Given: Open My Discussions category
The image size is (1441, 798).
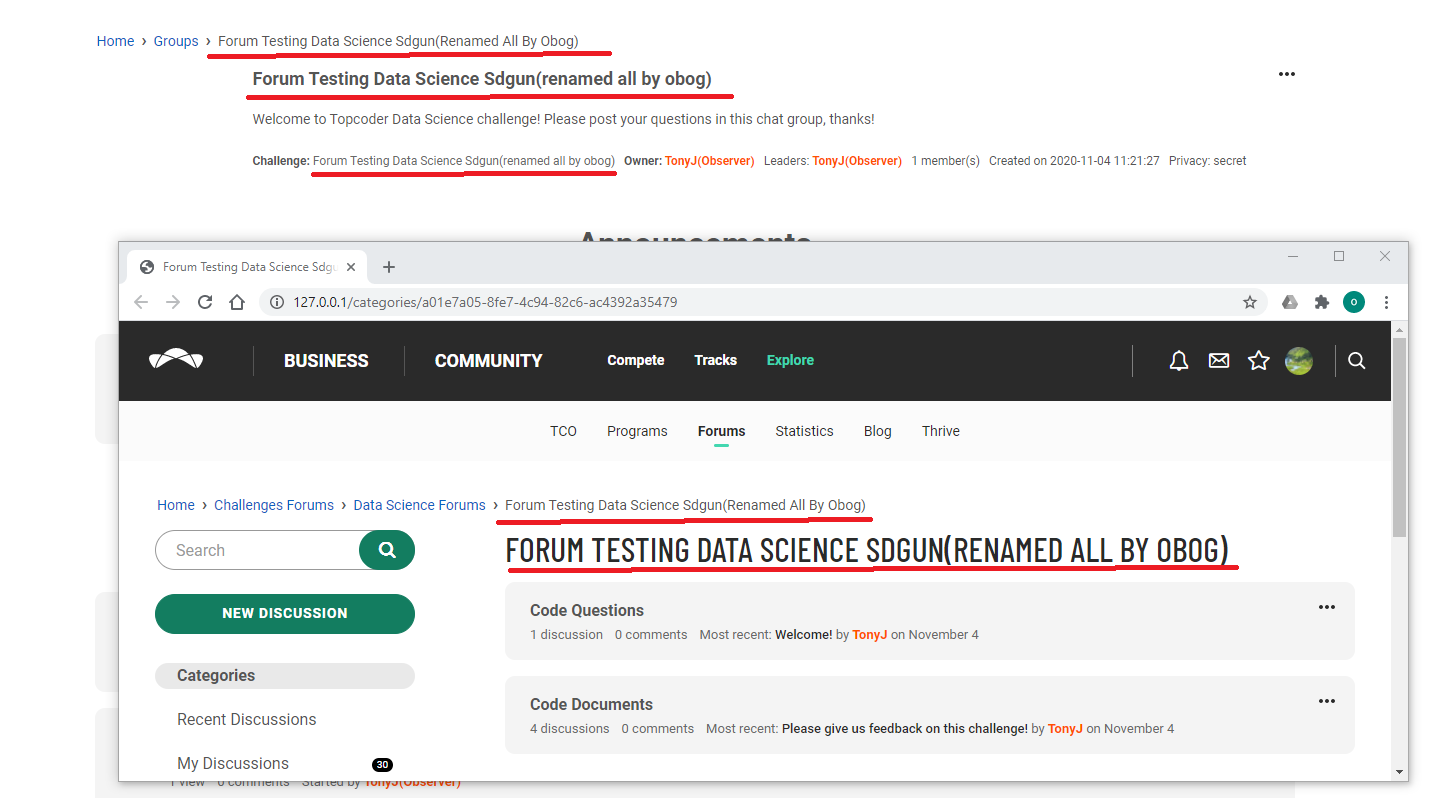Looking at the screenshot, I should coord(233,763).
